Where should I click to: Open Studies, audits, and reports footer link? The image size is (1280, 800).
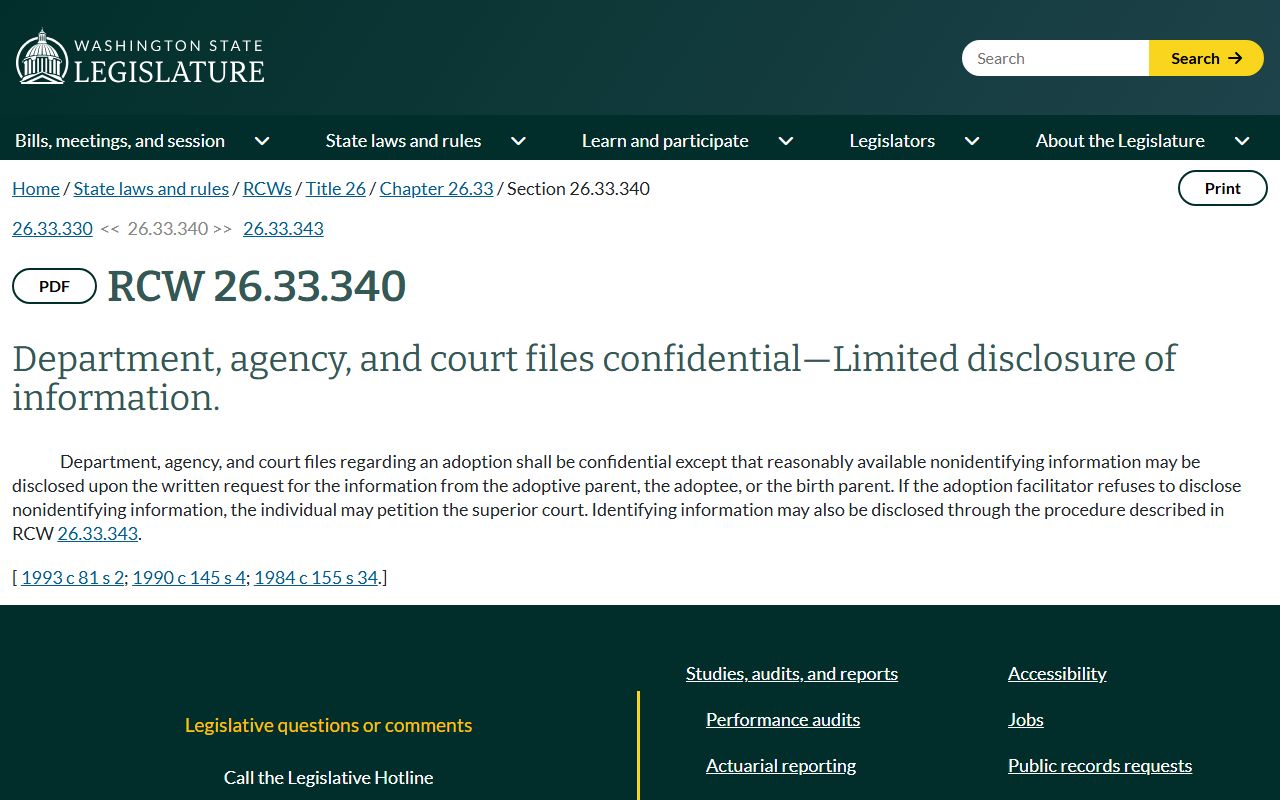792,673
